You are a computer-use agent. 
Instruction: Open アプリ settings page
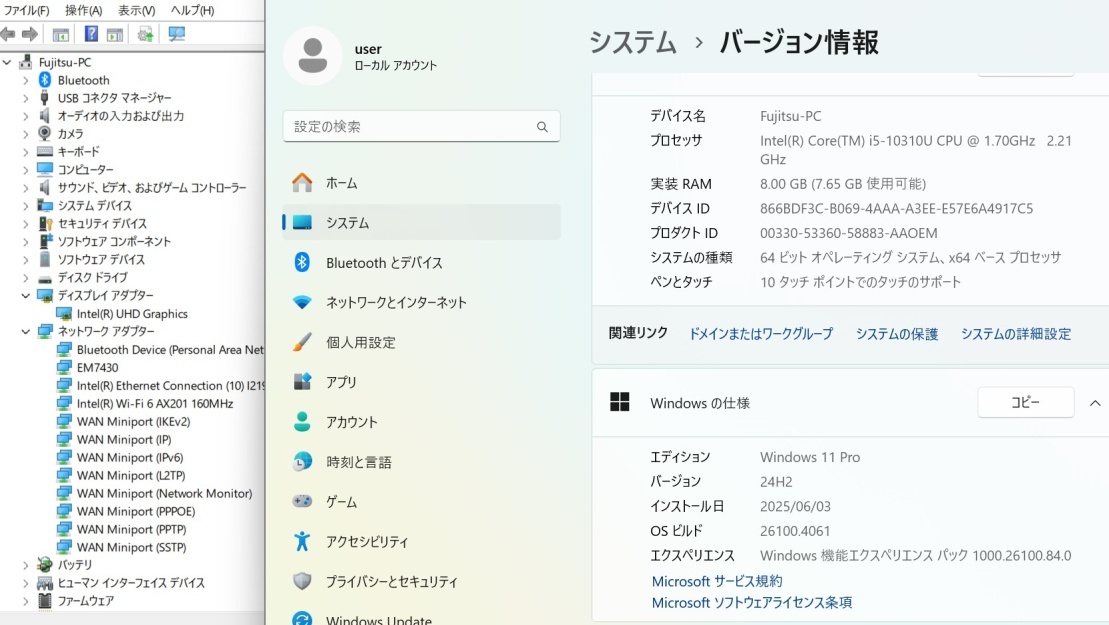[x=340, y=382]
